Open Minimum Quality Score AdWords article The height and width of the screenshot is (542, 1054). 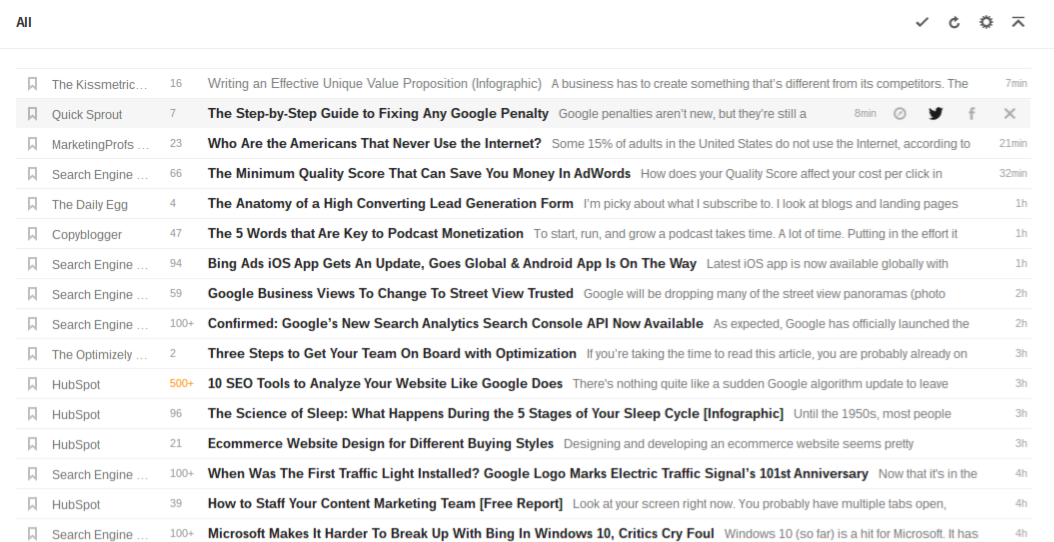click(x=419, y=173)
